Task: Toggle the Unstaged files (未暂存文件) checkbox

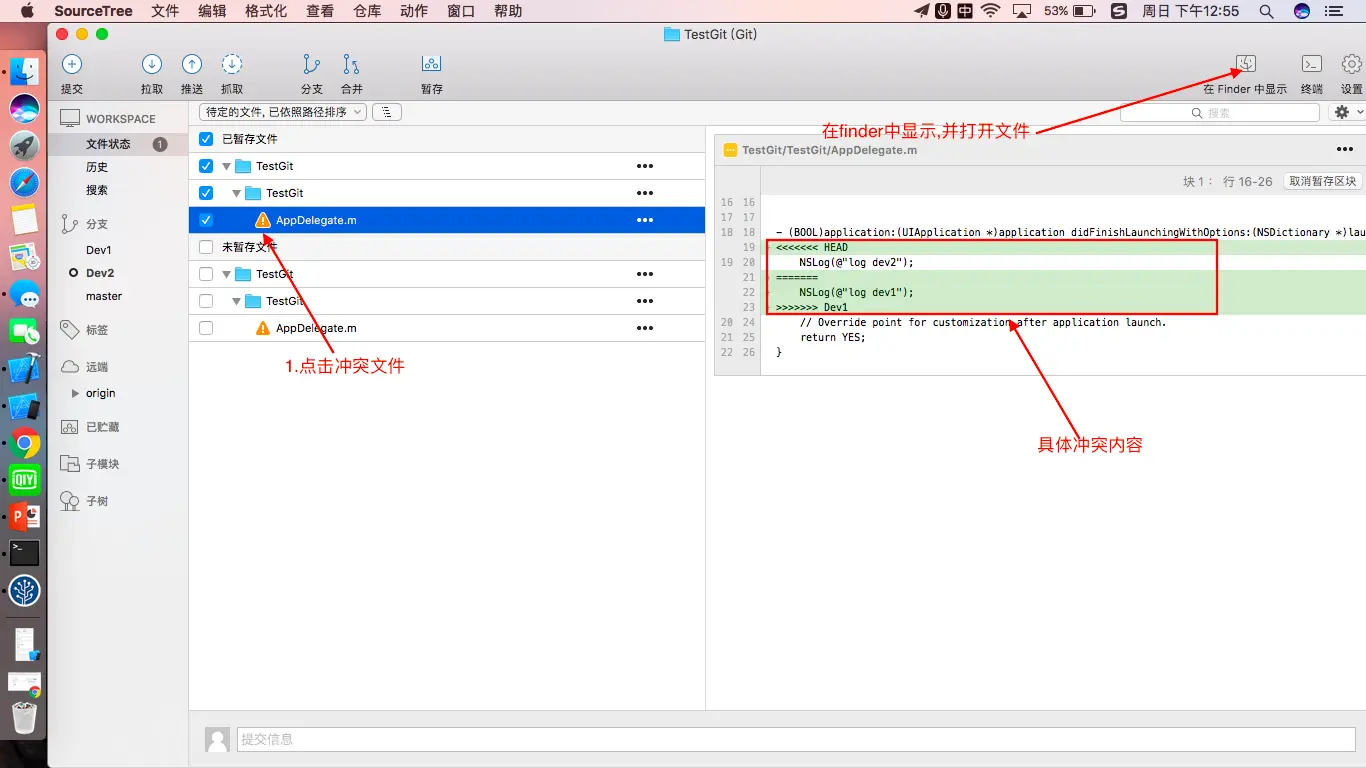Action: coord(206,247)
